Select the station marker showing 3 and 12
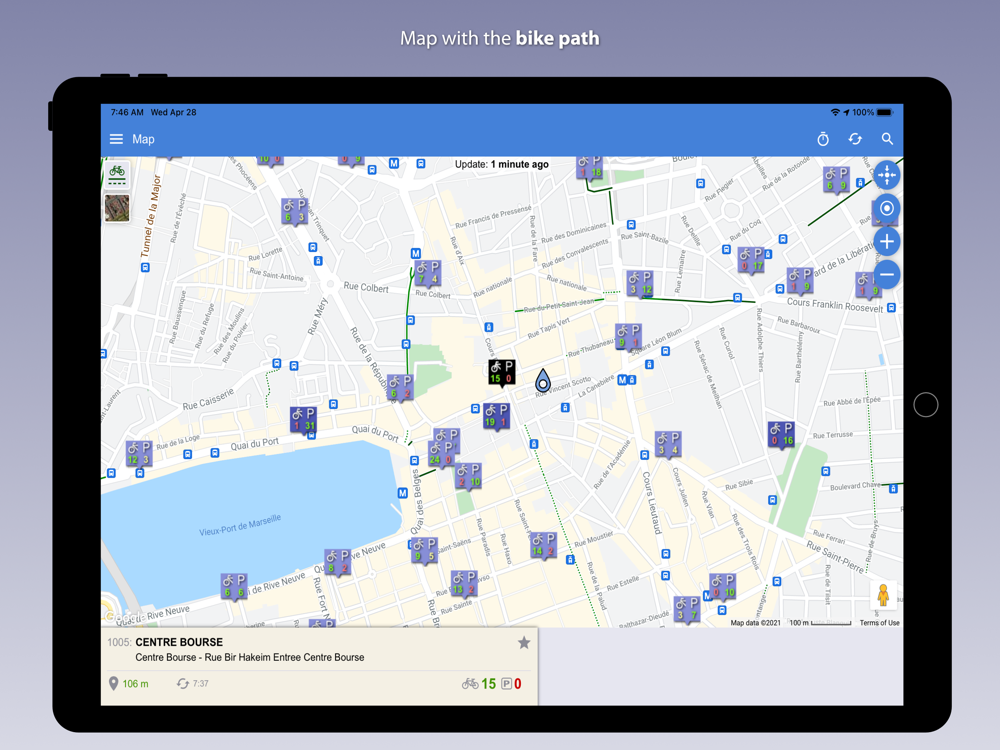The image size is (1000, 750). [640, 284]
